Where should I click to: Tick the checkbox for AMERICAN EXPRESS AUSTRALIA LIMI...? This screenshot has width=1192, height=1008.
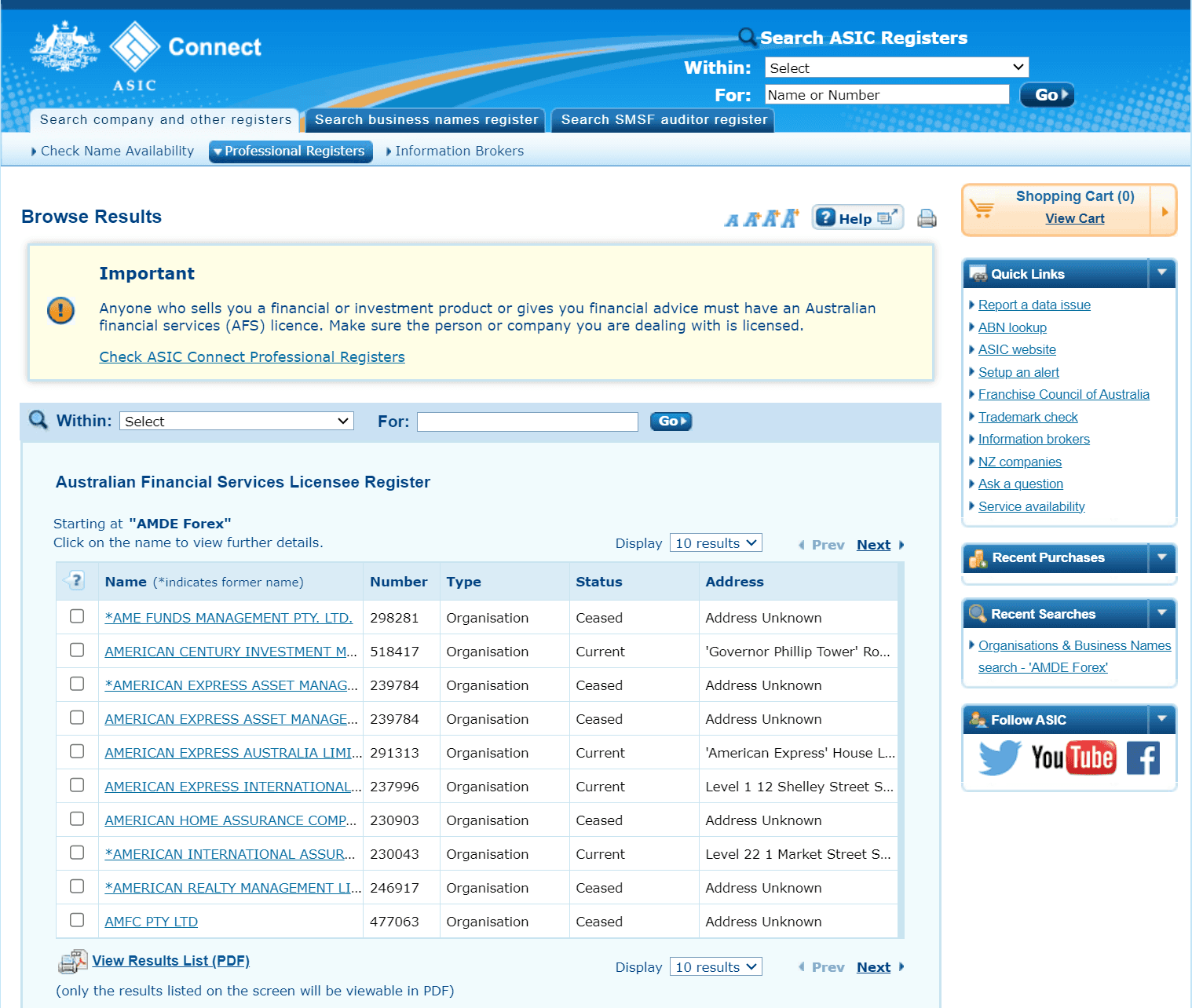click(77, 751)
